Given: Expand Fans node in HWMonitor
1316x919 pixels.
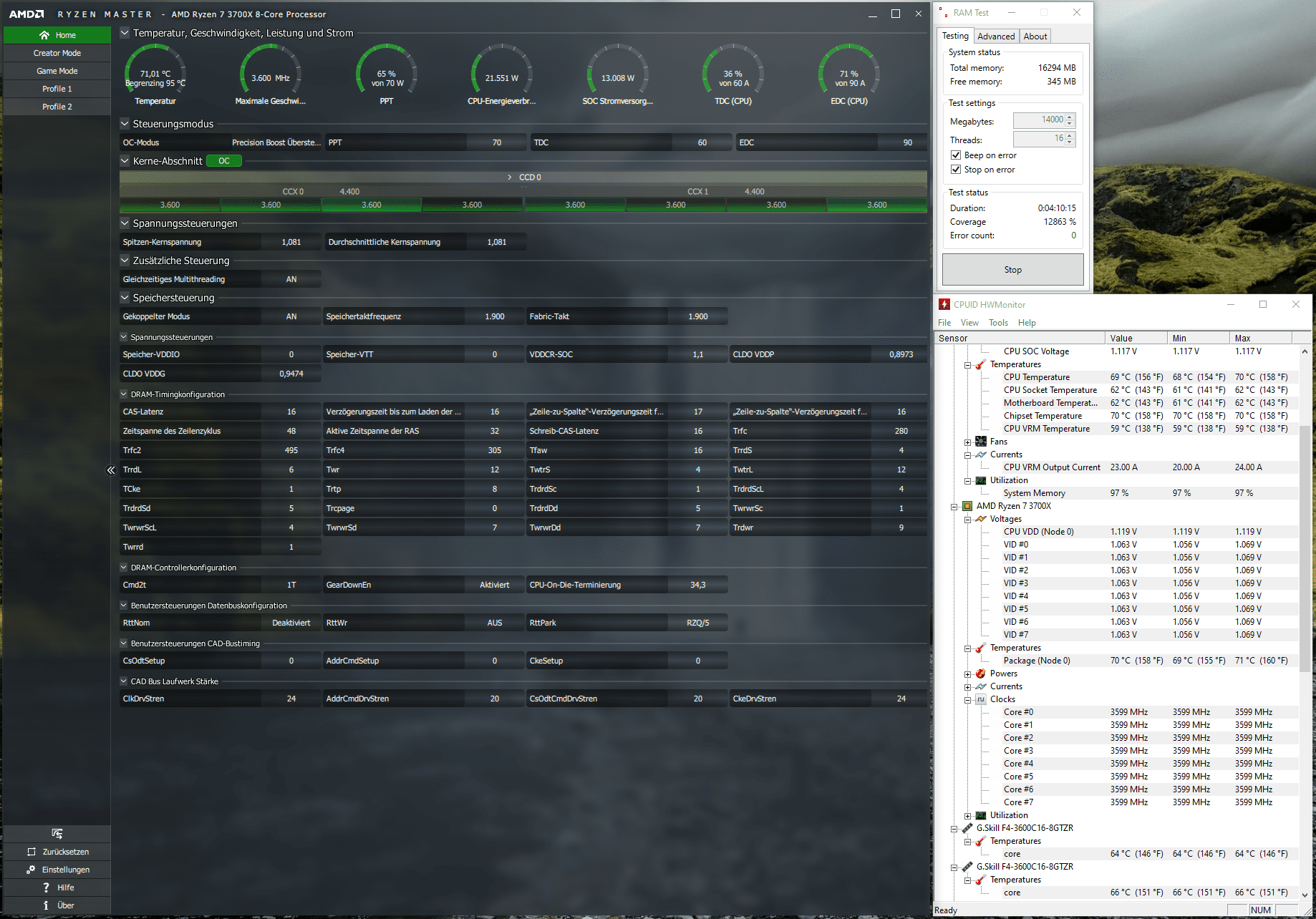Looking at the screenshot, I should (967, 442).
